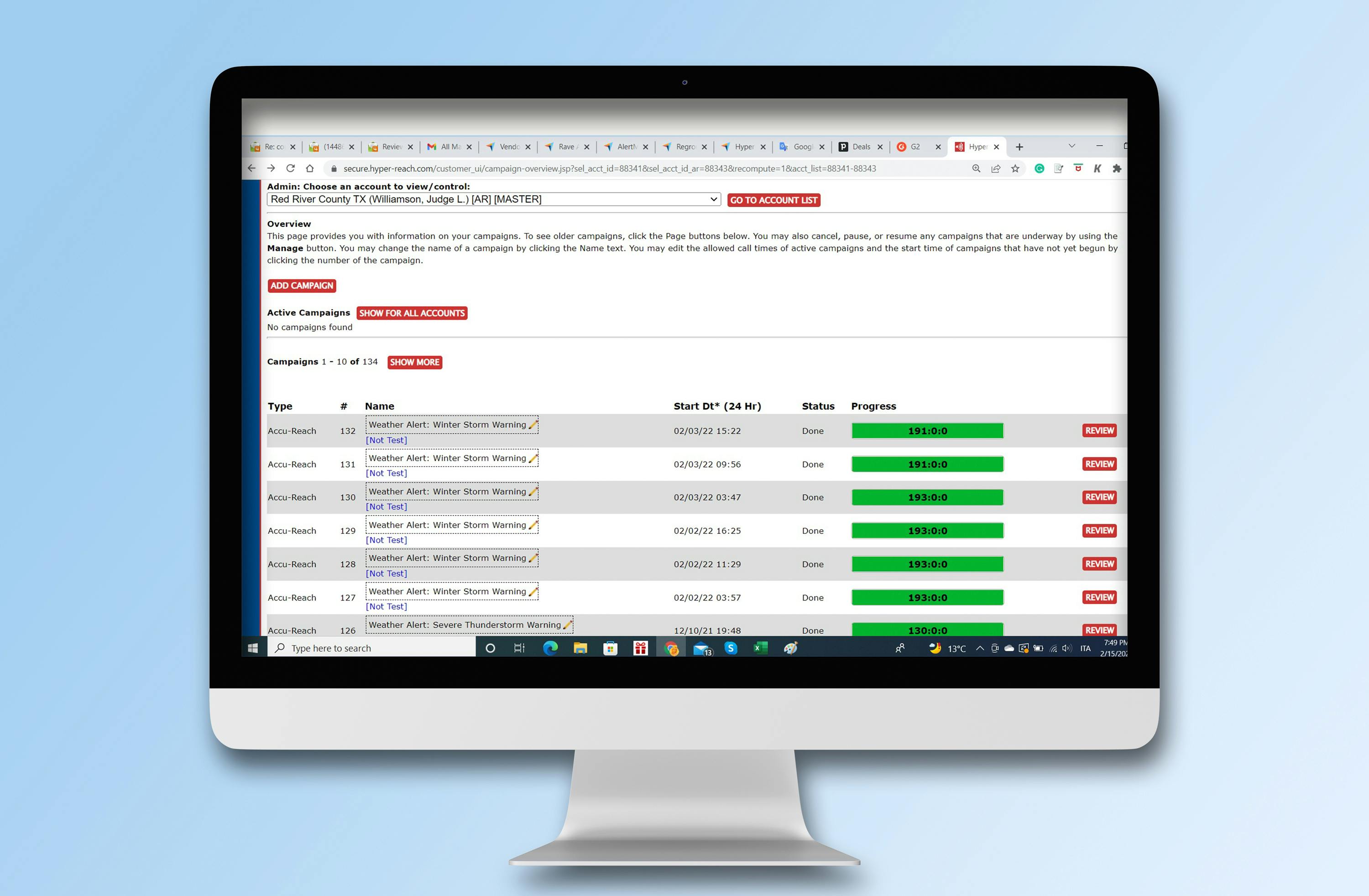This screenshot has width=1369, height=896.
Task: Open Excel from the Windows taskbar
Action: coord(760,648)
